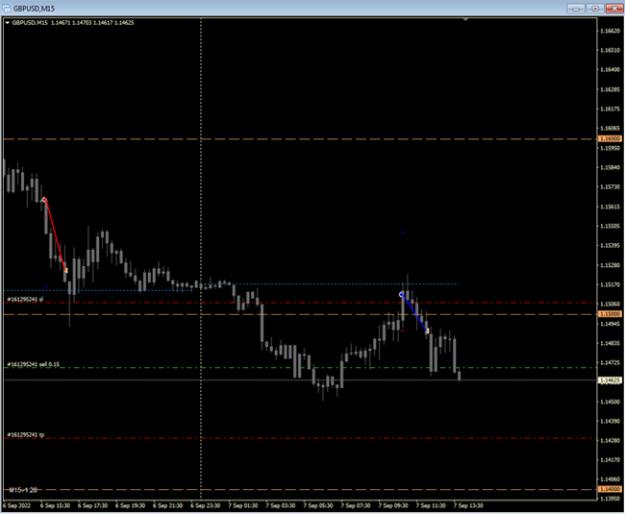Click the OHLC values '1.14671 1.14703 1.14617 1.14625'
The image size is (625, 514).
coord(92,23)
